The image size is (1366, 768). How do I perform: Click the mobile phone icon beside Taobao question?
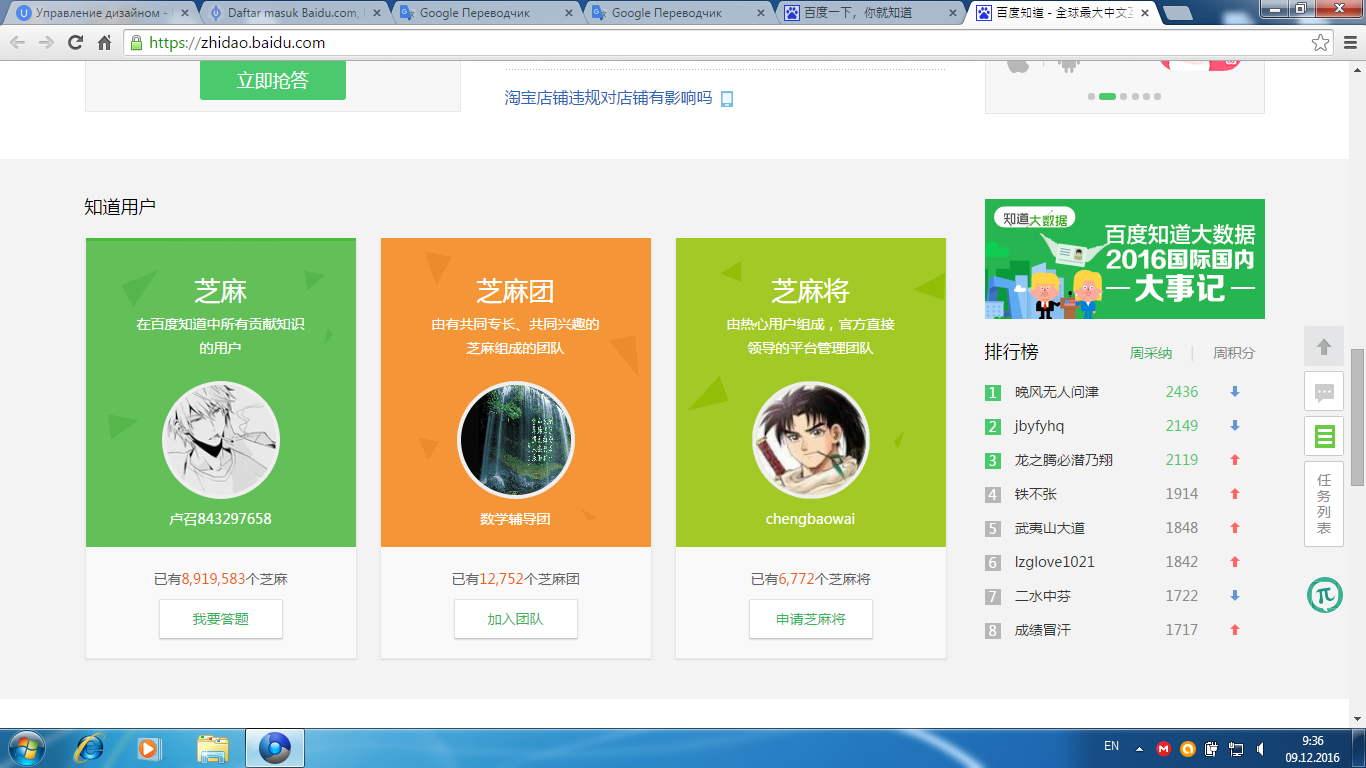pos(727,99)
